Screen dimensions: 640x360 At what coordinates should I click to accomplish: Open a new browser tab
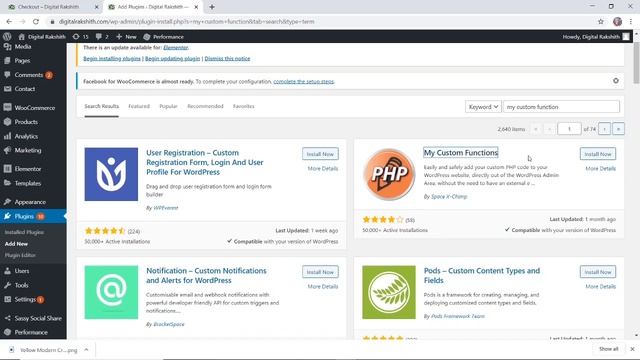[212, 7]
